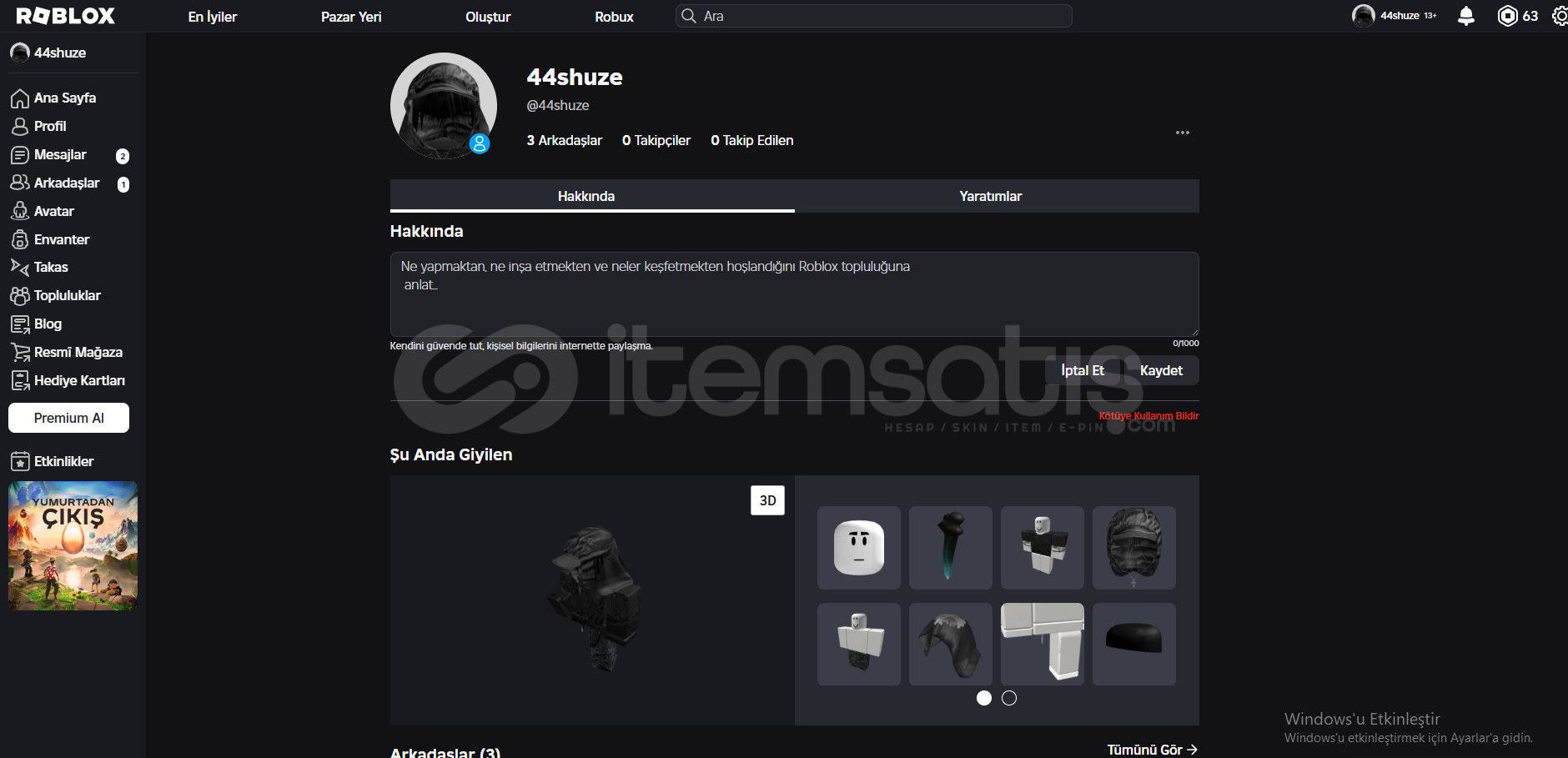
Task: Click the search magnifier icon
Action: point(689,16)
